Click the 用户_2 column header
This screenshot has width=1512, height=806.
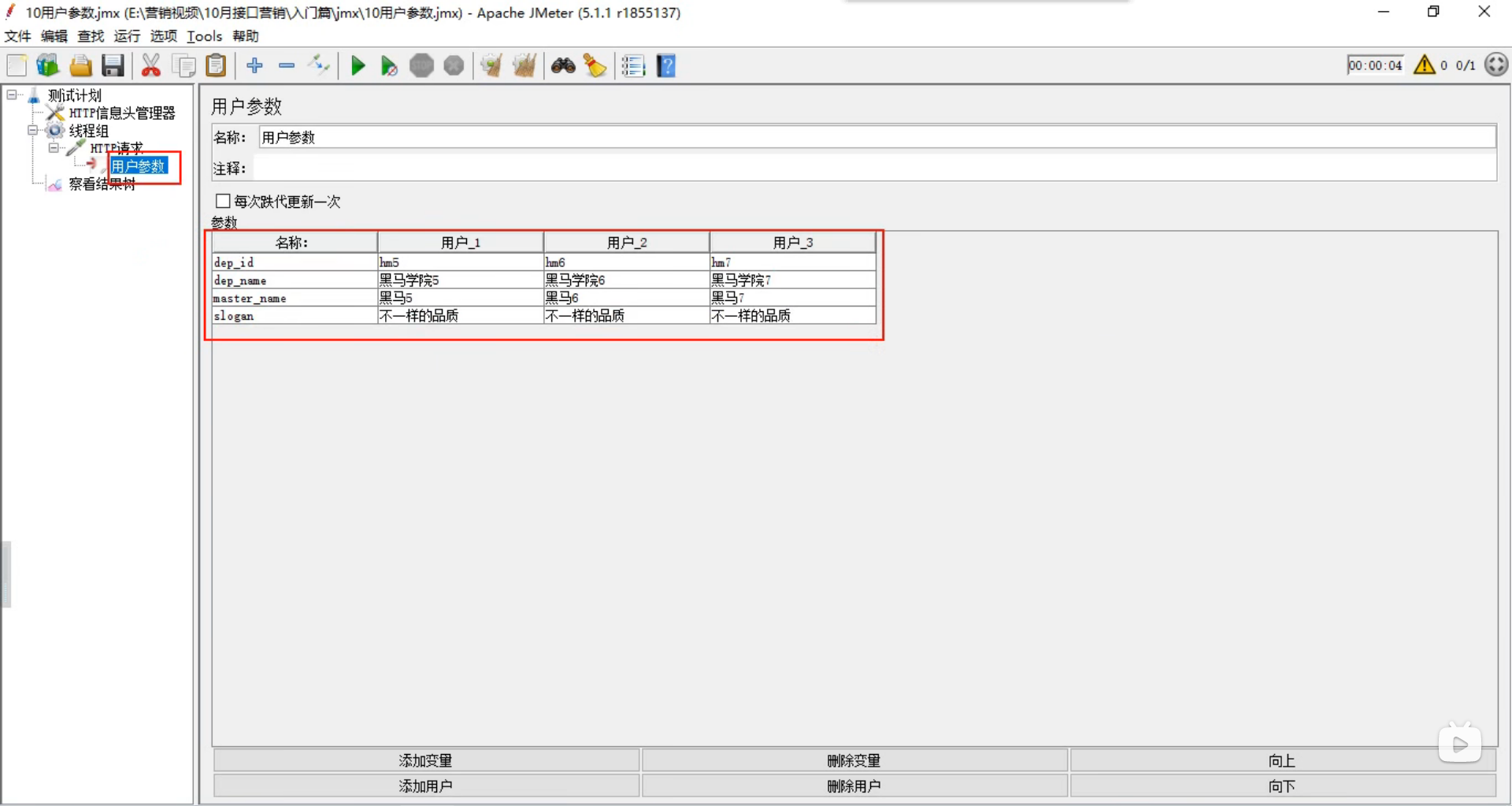tap(627, 242)
